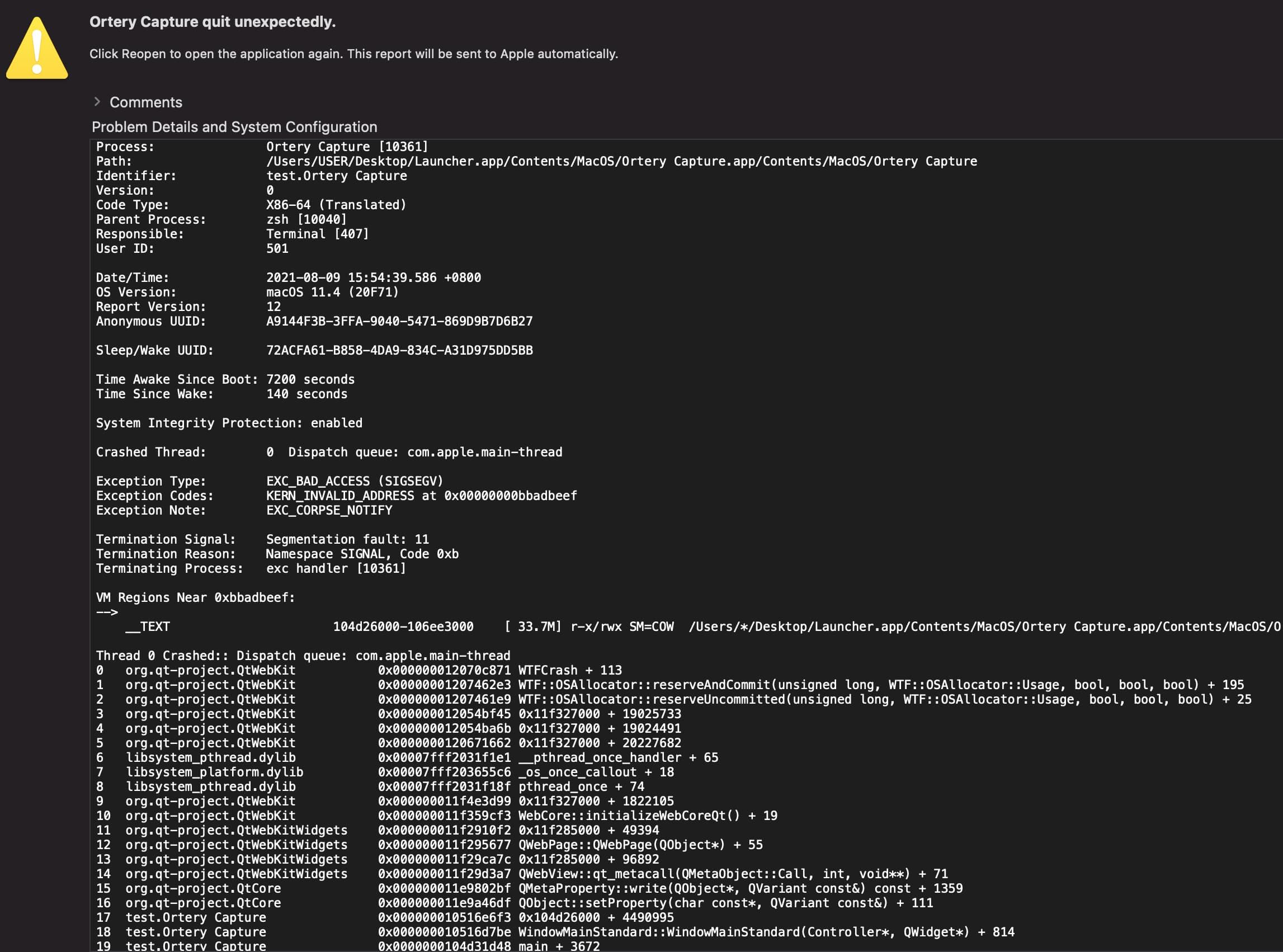Click the Sleep/Wake UUID value
Screen dimensions: 1283x952
tap(399, 350)
